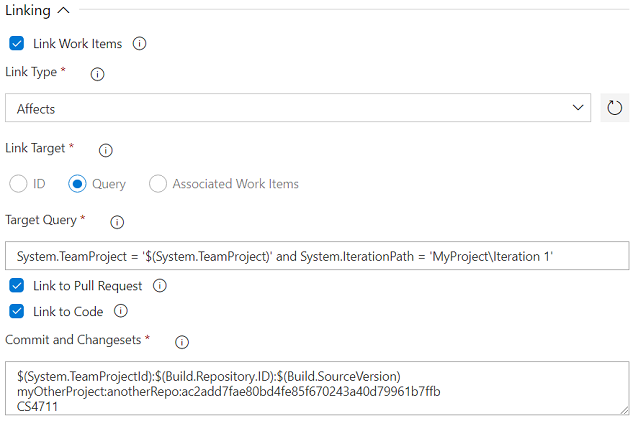This screenshot has height=421, width=638.
Task: Show info for Link Target
Action: tap(106, 150)
